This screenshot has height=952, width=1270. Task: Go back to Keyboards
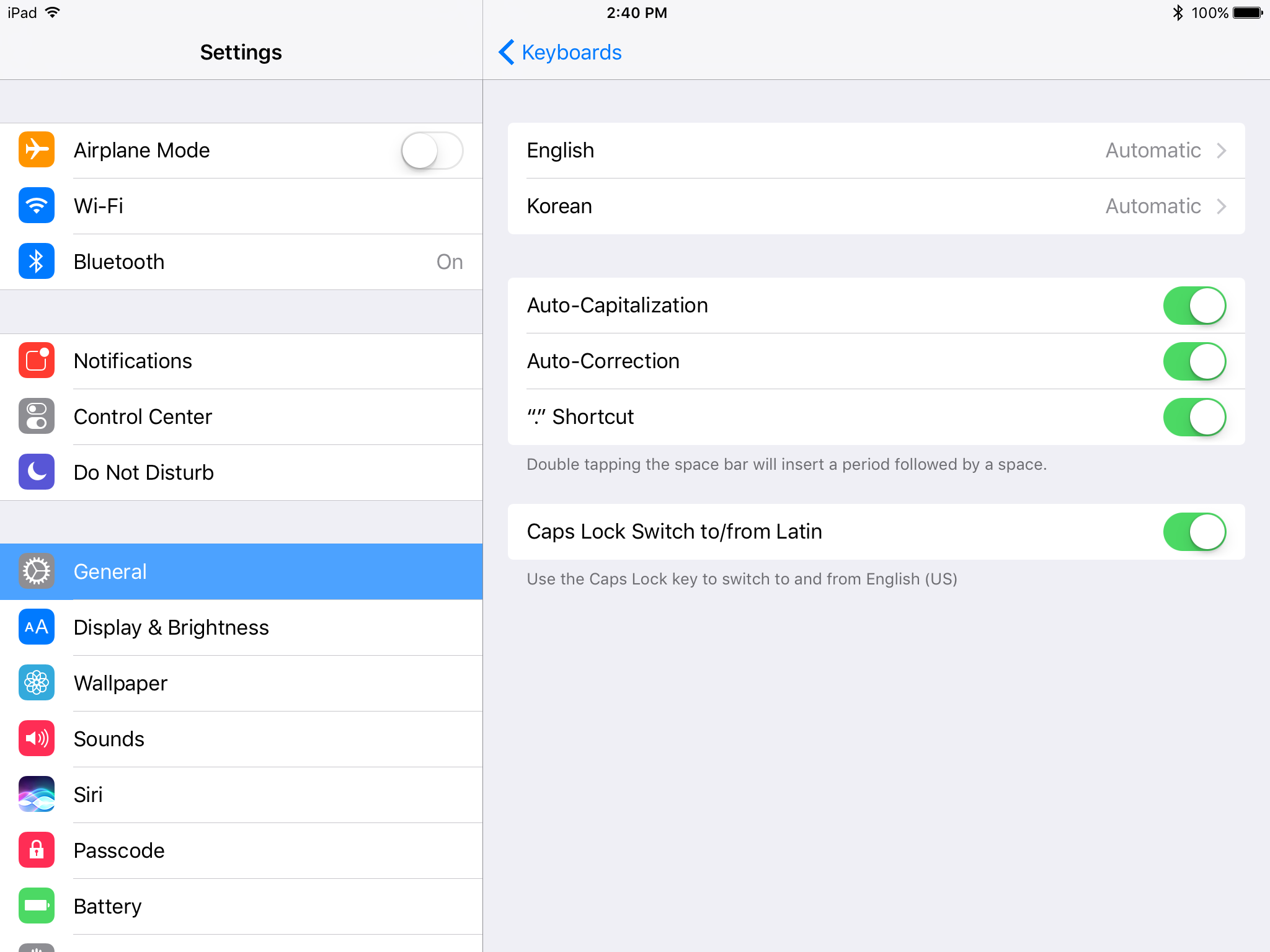tap(560, 53)
